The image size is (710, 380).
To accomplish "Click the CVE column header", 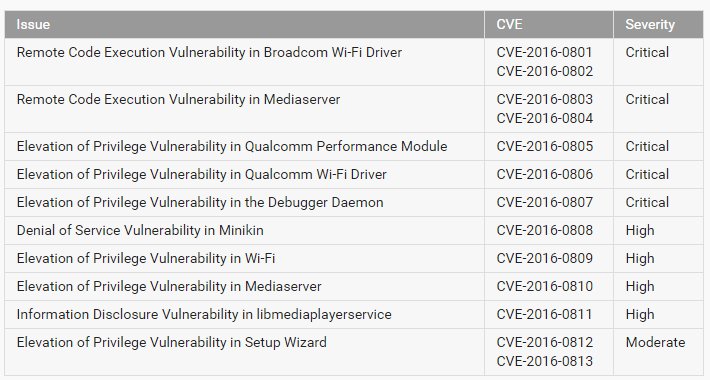I will coord(509,24).
